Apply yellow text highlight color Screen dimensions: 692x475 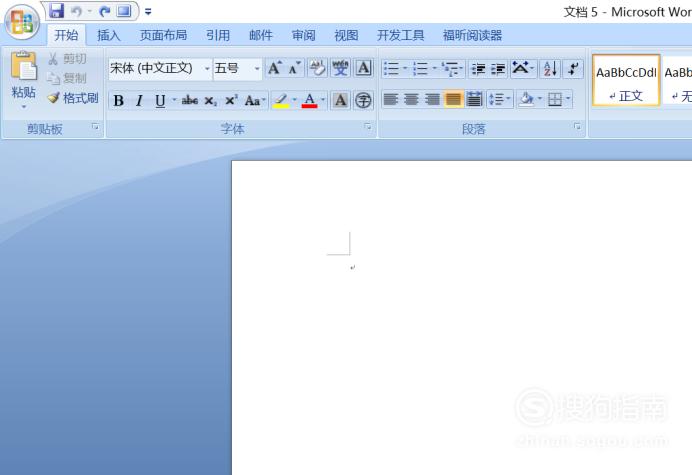[x=281, y=101]
